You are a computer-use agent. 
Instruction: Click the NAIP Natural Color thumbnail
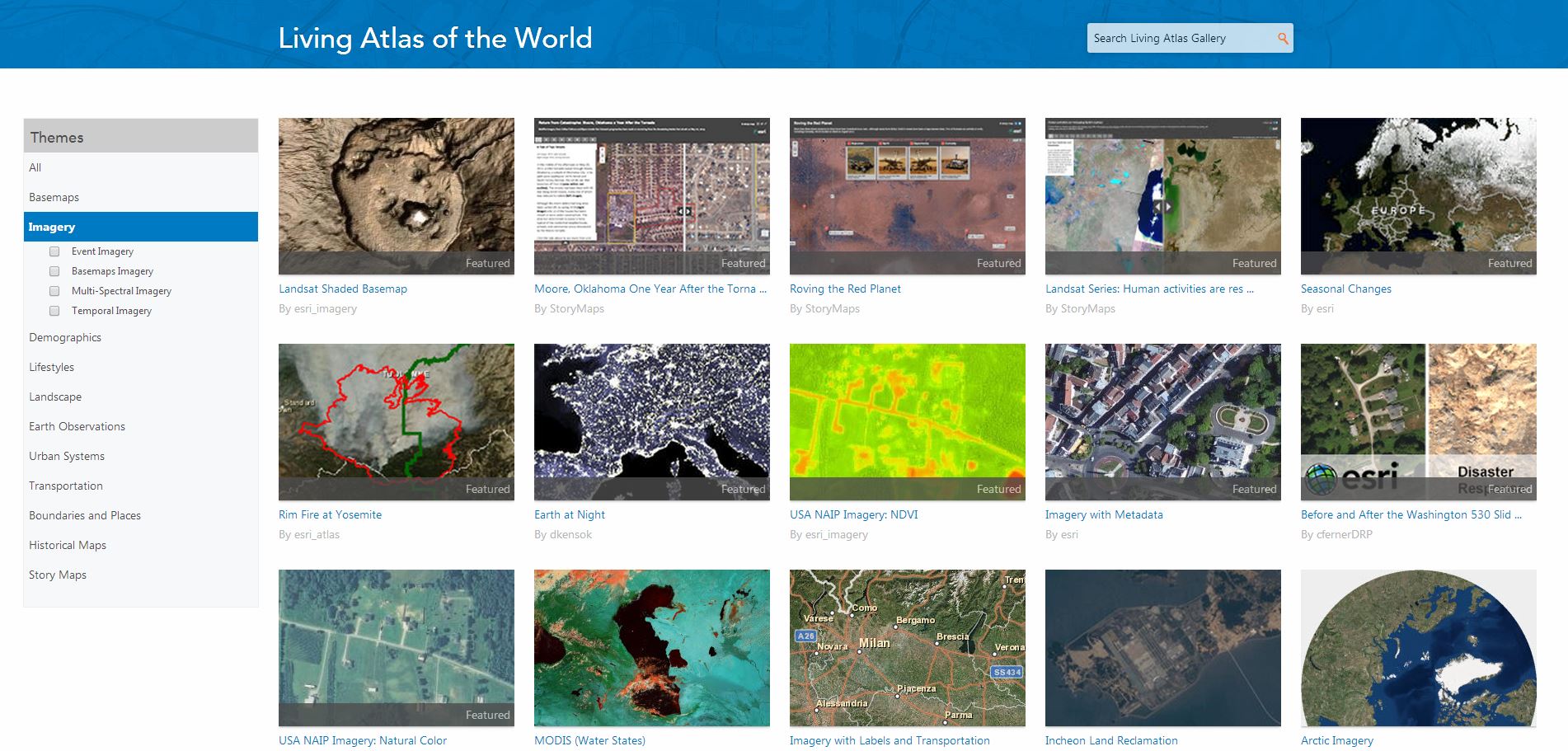point(397,648)
